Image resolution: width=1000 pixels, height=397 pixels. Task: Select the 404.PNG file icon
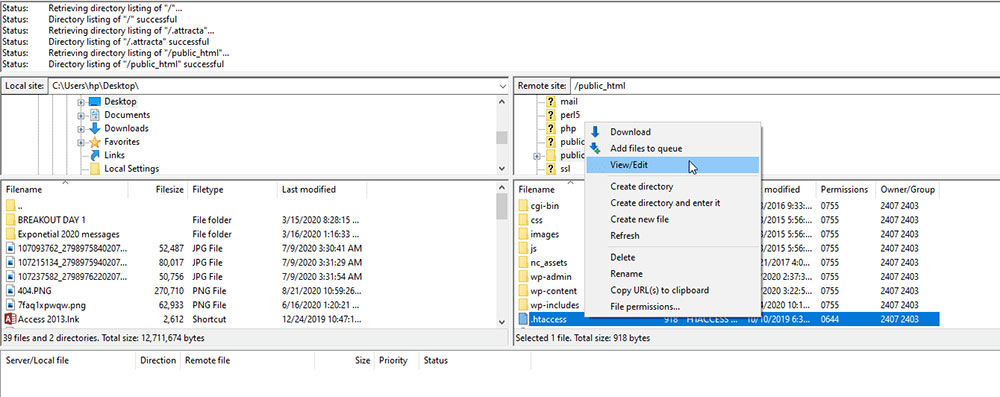[x=10, y=290]
